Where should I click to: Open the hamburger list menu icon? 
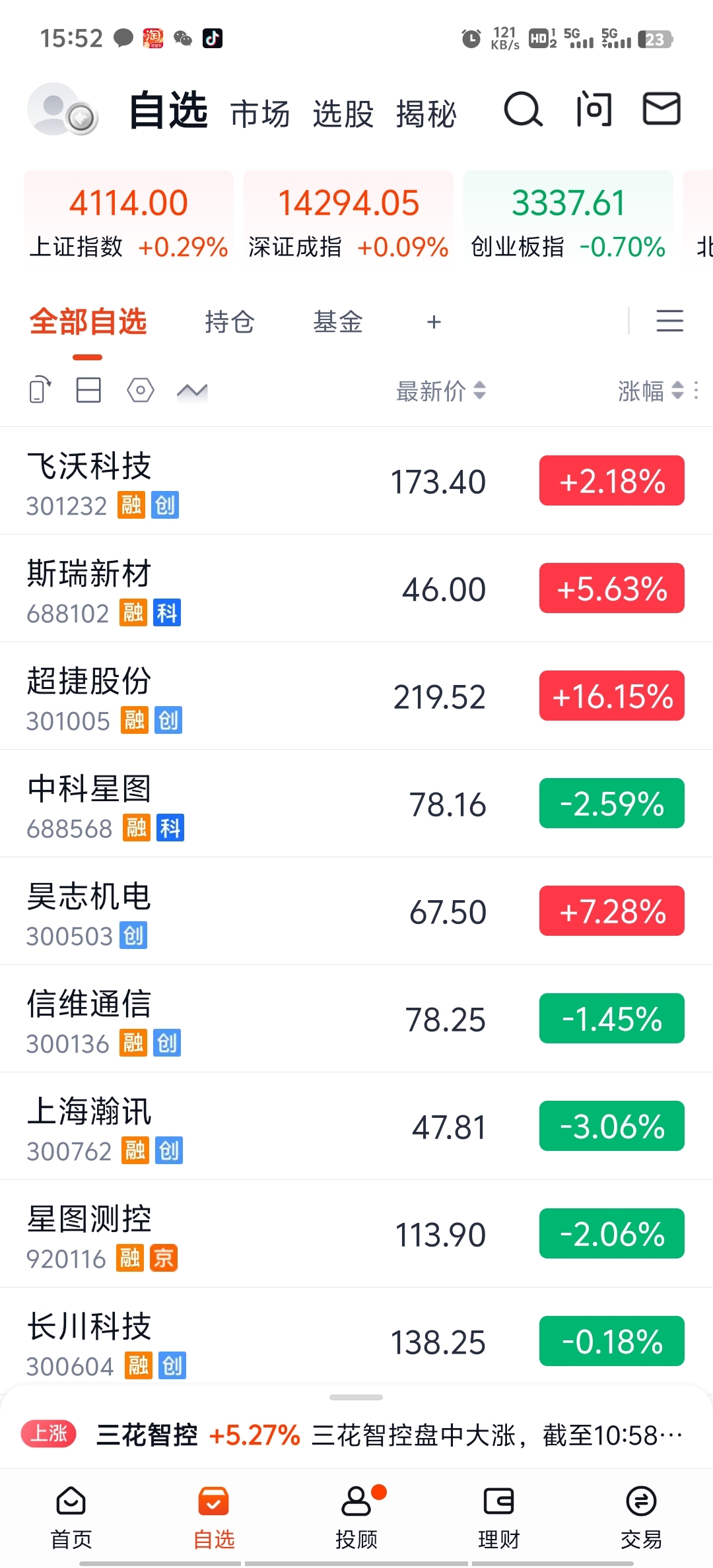click(669, 321)
